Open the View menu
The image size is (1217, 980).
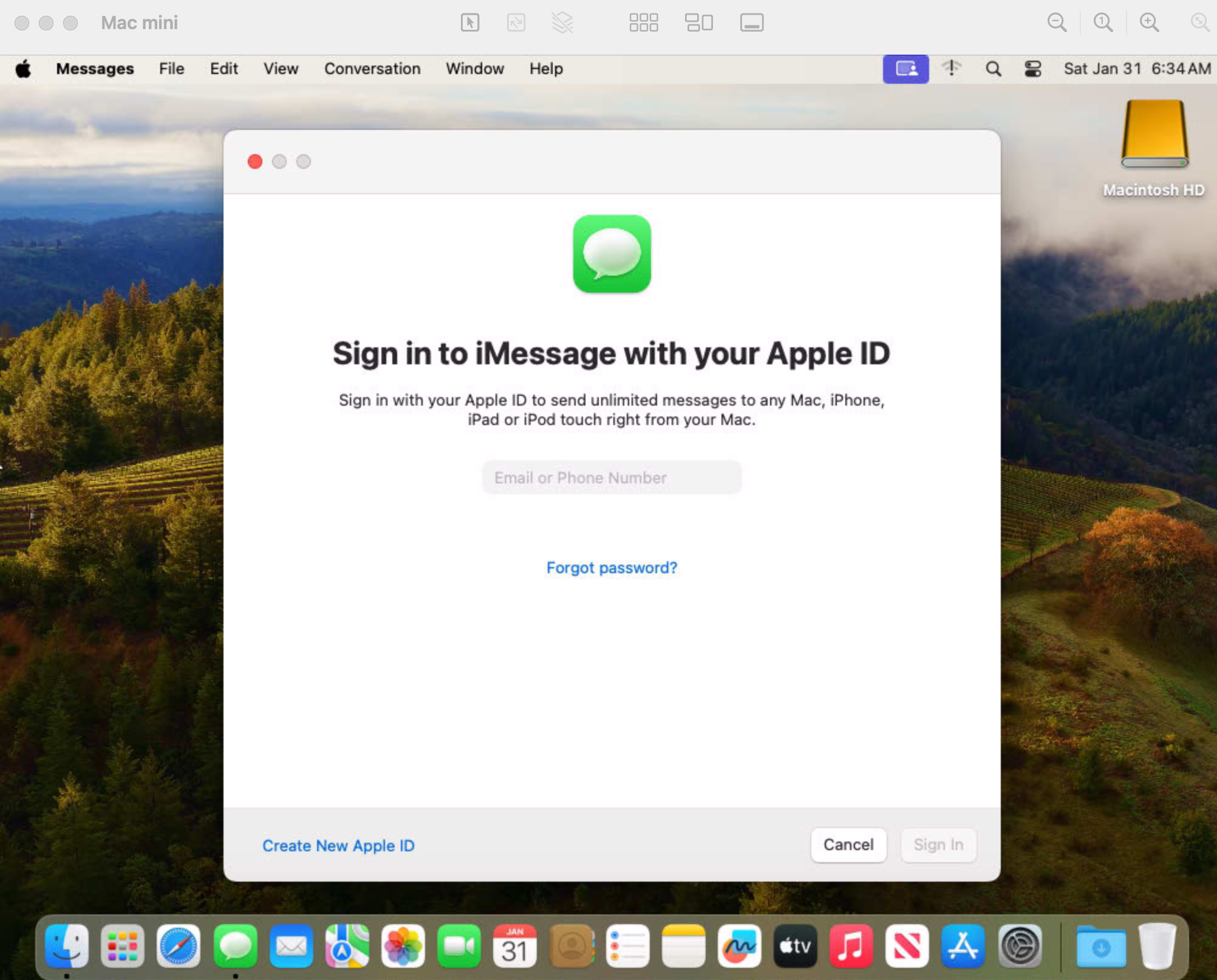click(281, 69)
